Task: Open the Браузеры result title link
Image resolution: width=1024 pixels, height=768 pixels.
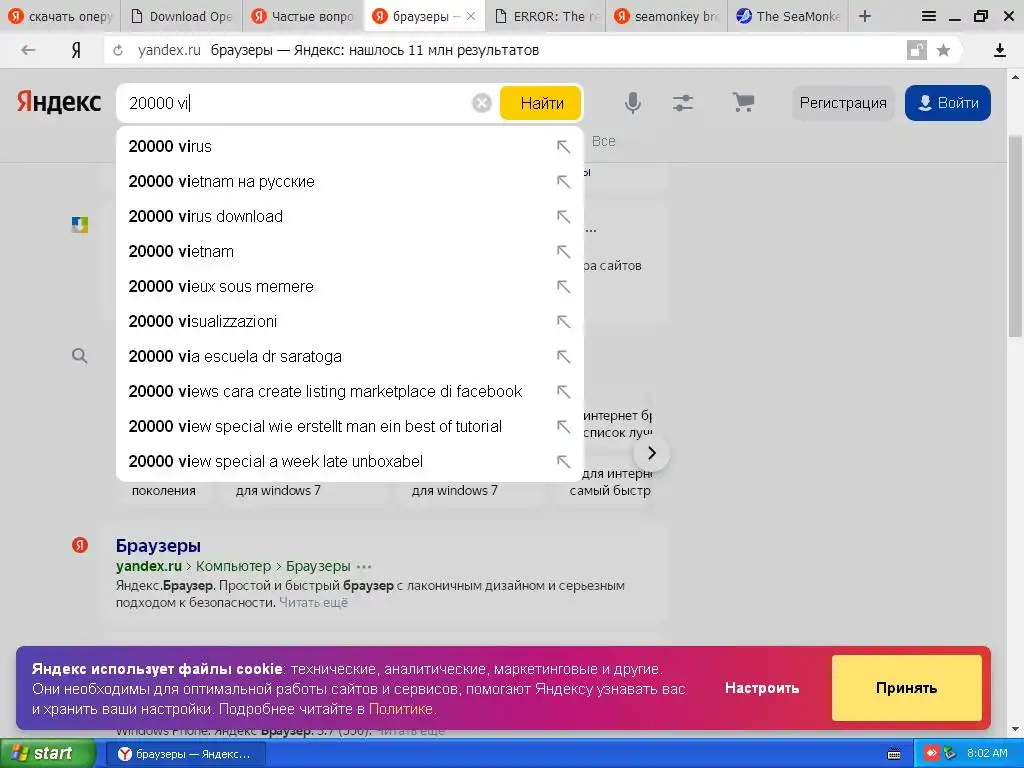Action: click(x=158, y=545)
